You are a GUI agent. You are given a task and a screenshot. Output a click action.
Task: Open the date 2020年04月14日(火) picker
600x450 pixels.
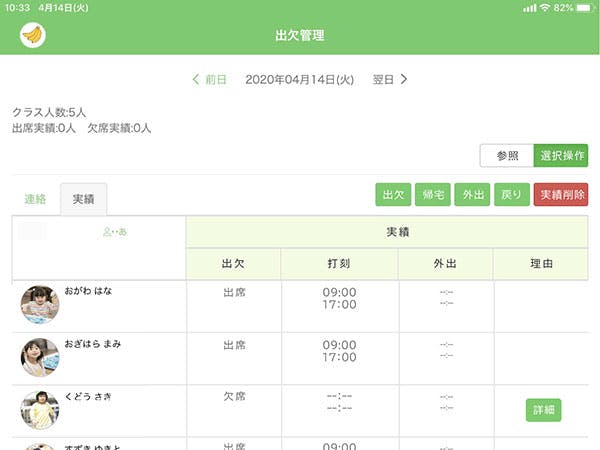(x=299, y=80)
